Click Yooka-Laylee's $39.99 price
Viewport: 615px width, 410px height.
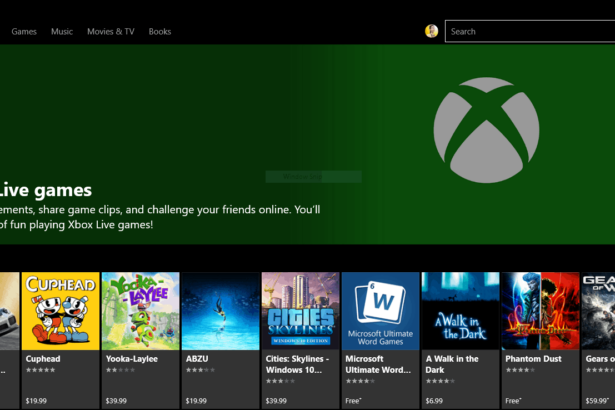click(x=116, y=401)
